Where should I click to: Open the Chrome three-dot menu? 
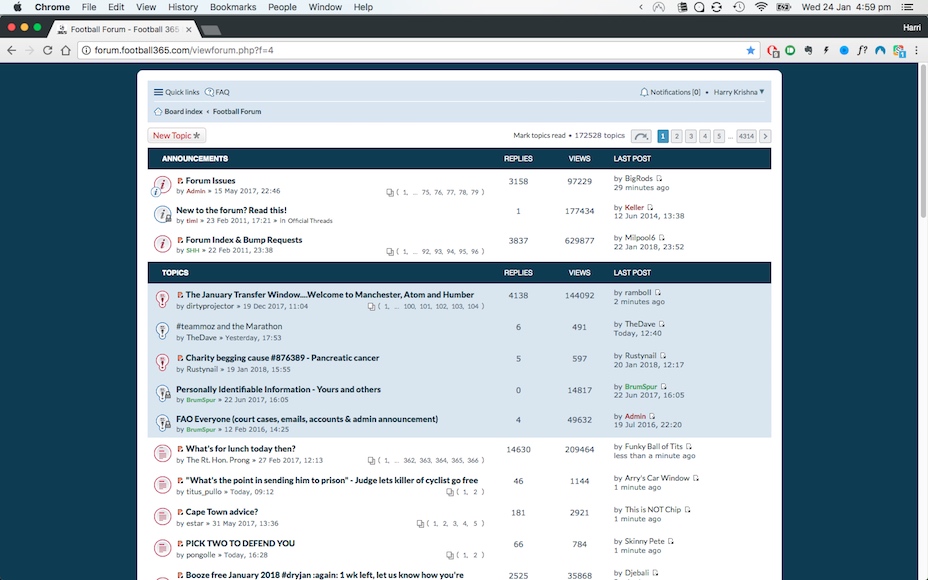pos(916,50)
